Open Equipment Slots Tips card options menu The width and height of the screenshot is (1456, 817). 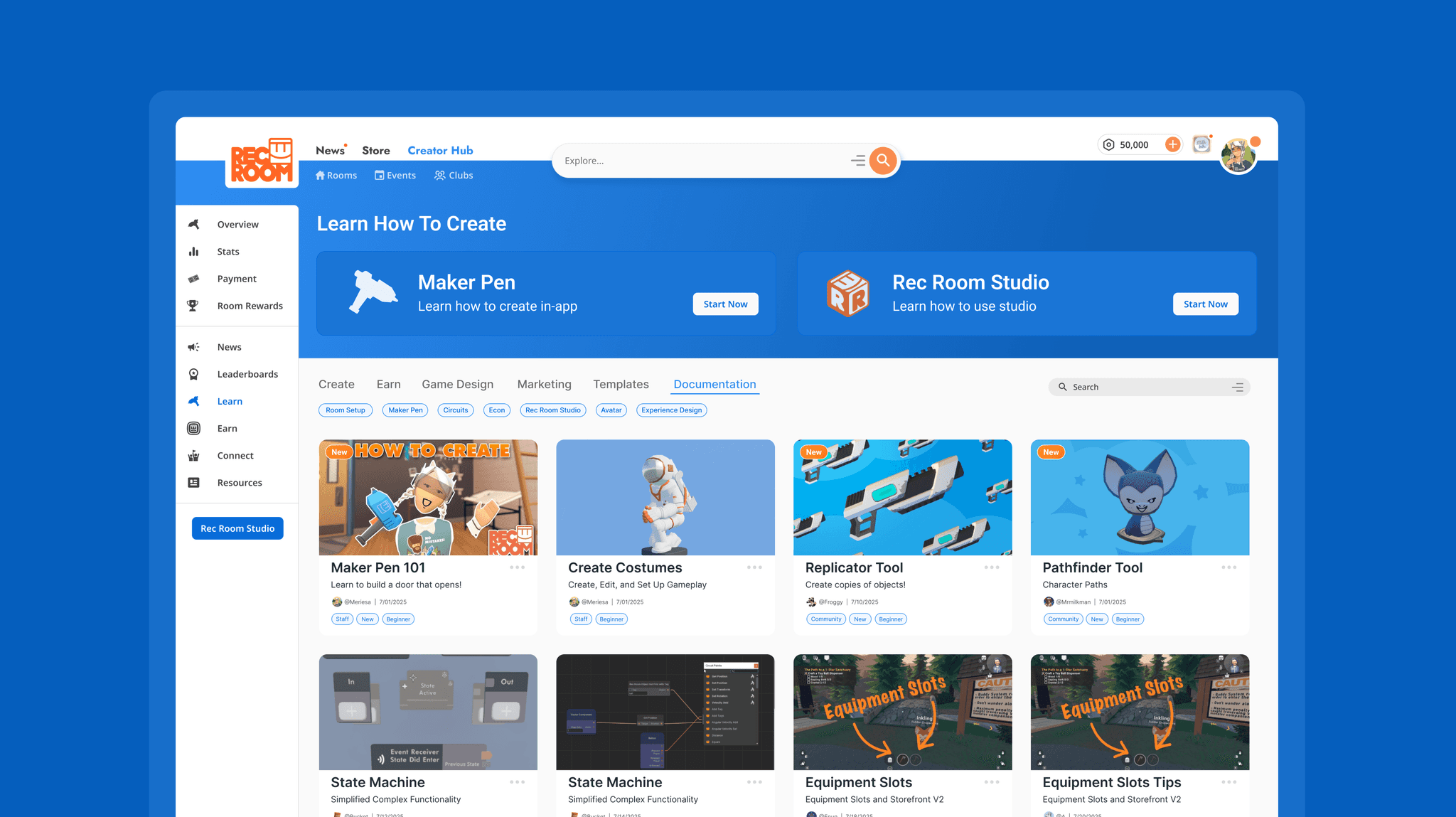click(x=1229, y=782)
